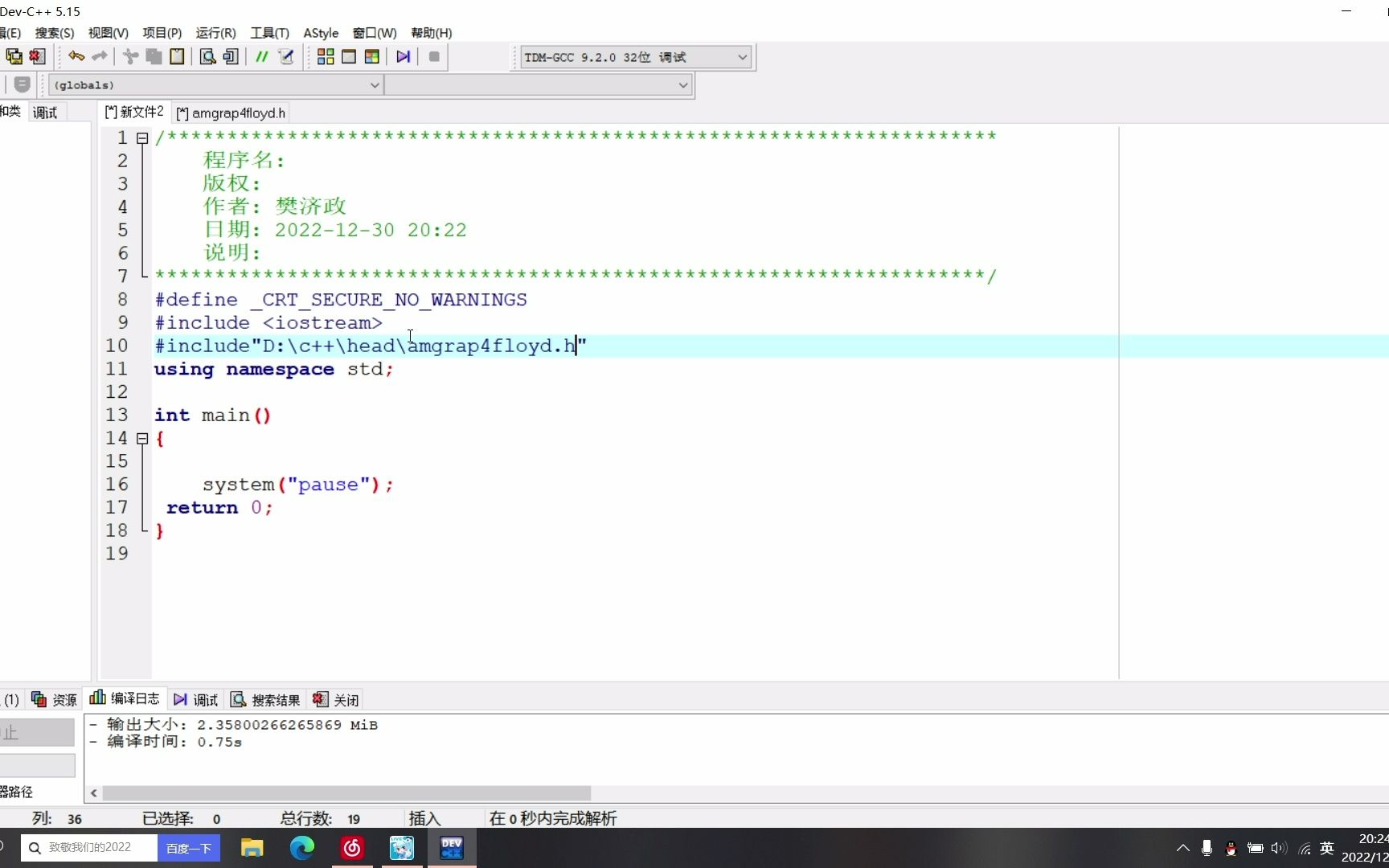The width and height of the screenshot is (1389, 868).
Task: Click the edit pencil-on-page toolbar icon
Action: pyautogui.click(x=285, y=56)
